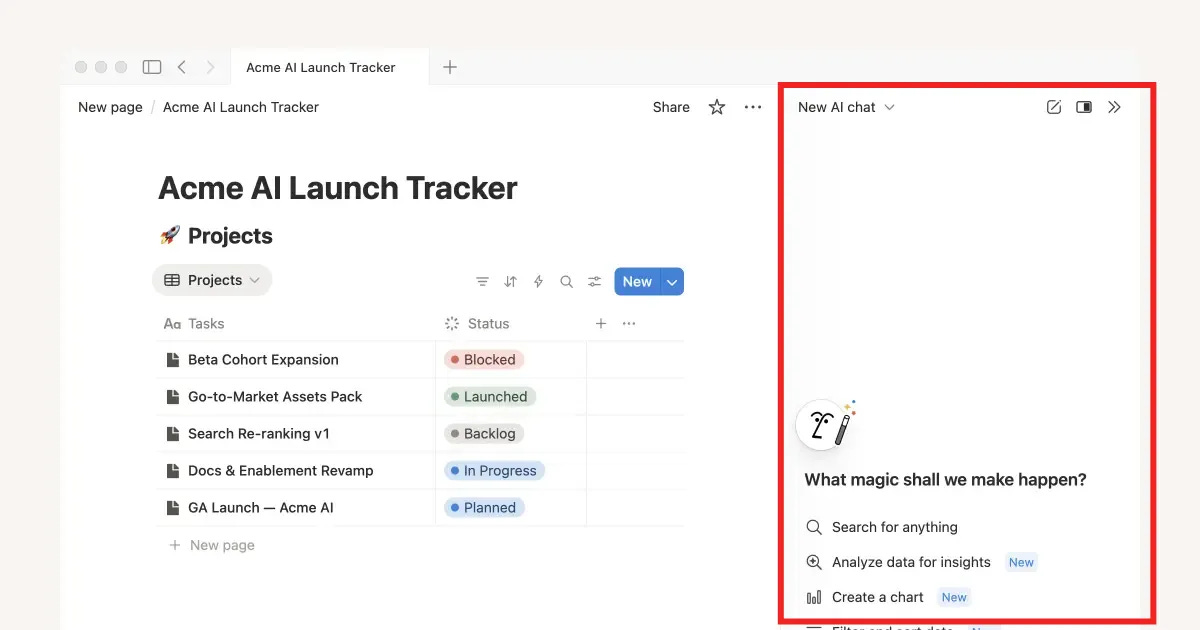Collapse the AI chat panel with double chevron
This screenshot has height=630, width=1200.
point(1115,107)
